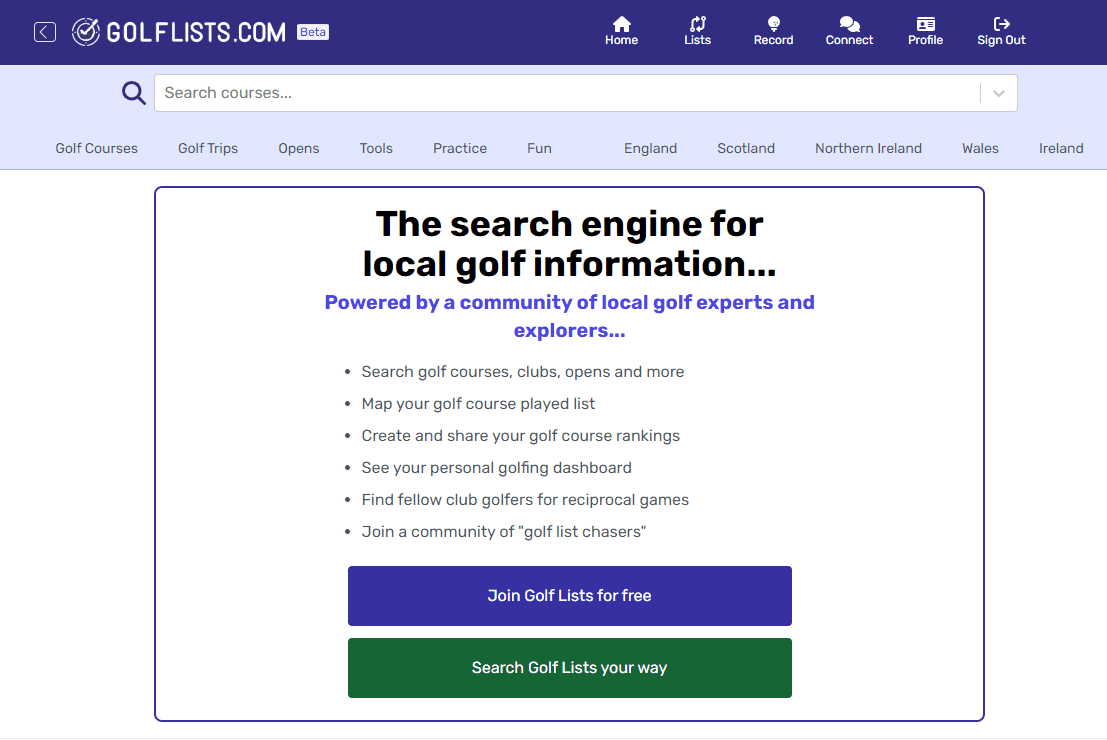This screenshot has width=1107, height=740.
Task: Click the magnifying glass search icon
Action: coord(133,92)
